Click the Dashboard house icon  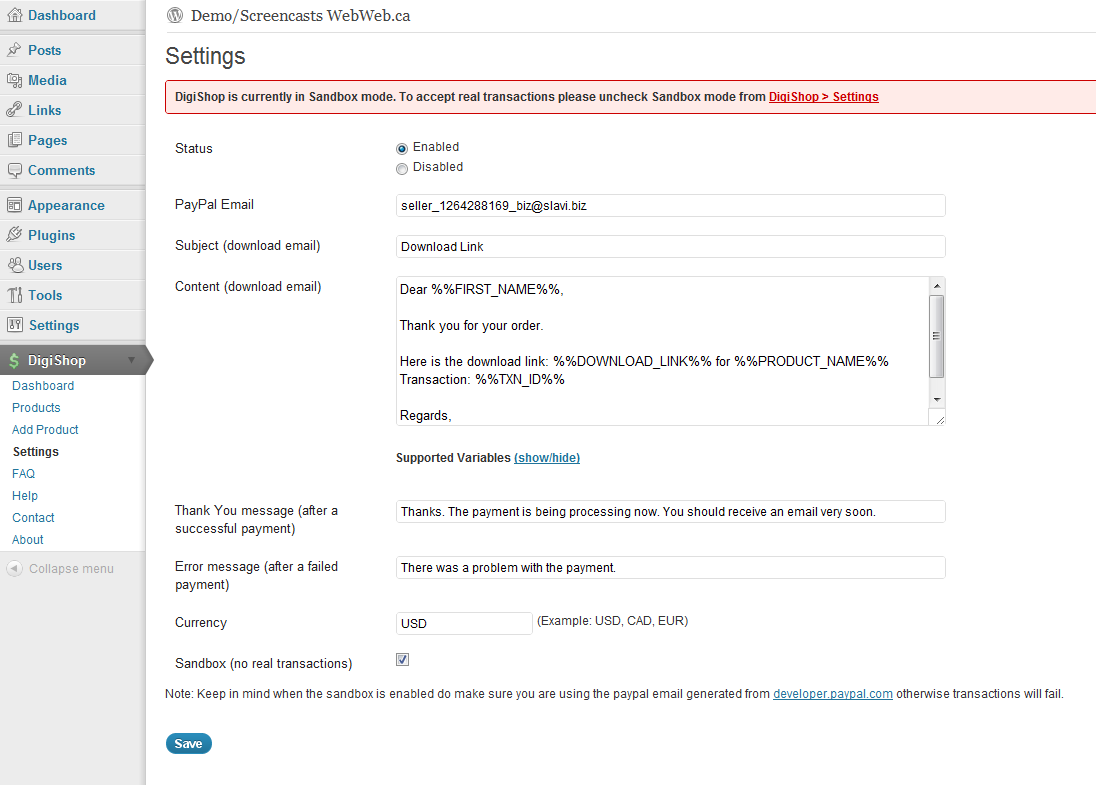(15, 15)
